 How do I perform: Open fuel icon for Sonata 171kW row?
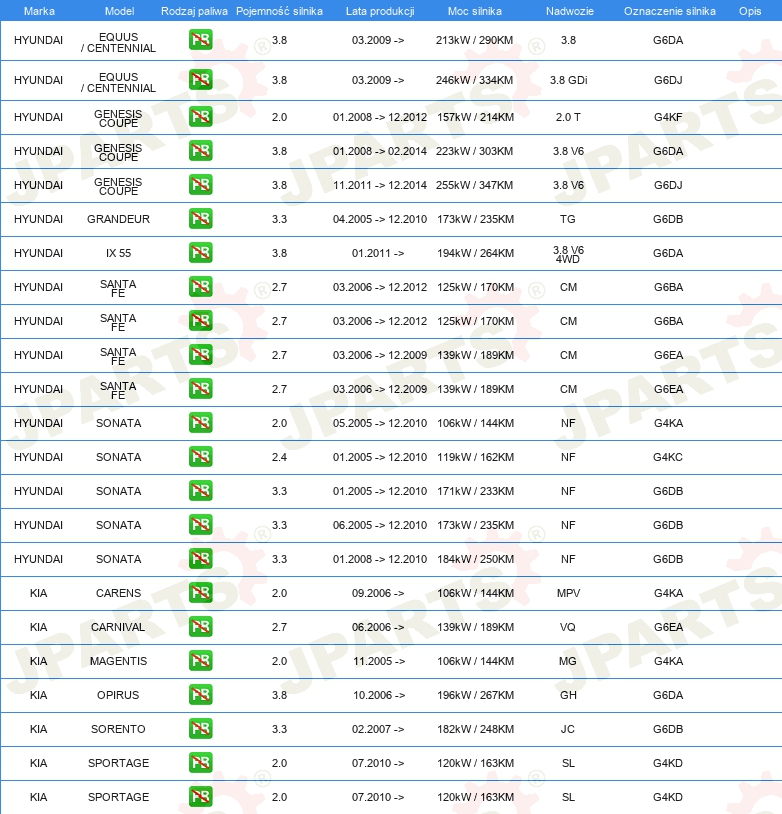(x=200, y=491)
